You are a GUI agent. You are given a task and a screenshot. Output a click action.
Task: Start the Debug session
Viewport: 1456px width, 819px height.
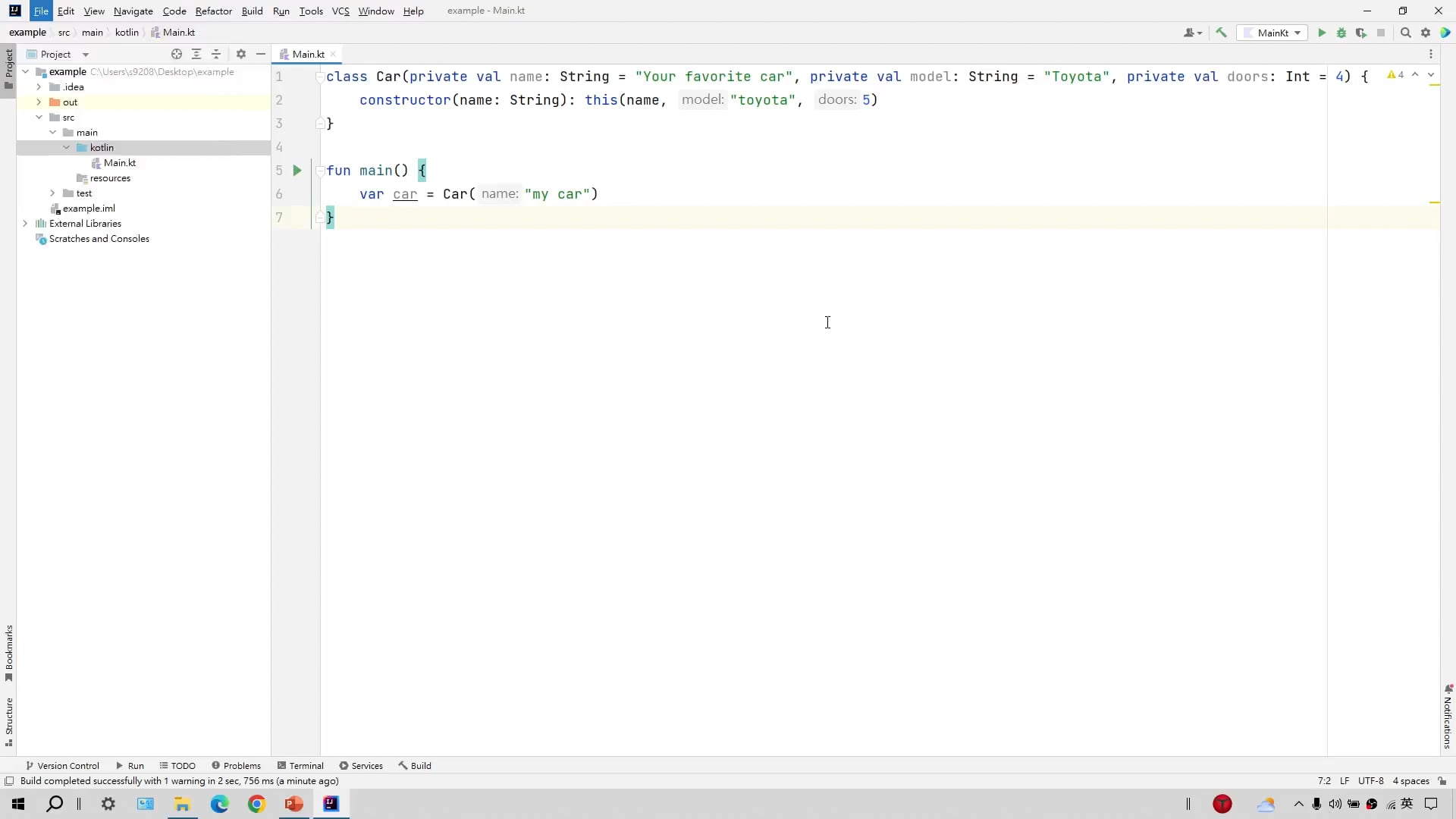point(1341,33)
